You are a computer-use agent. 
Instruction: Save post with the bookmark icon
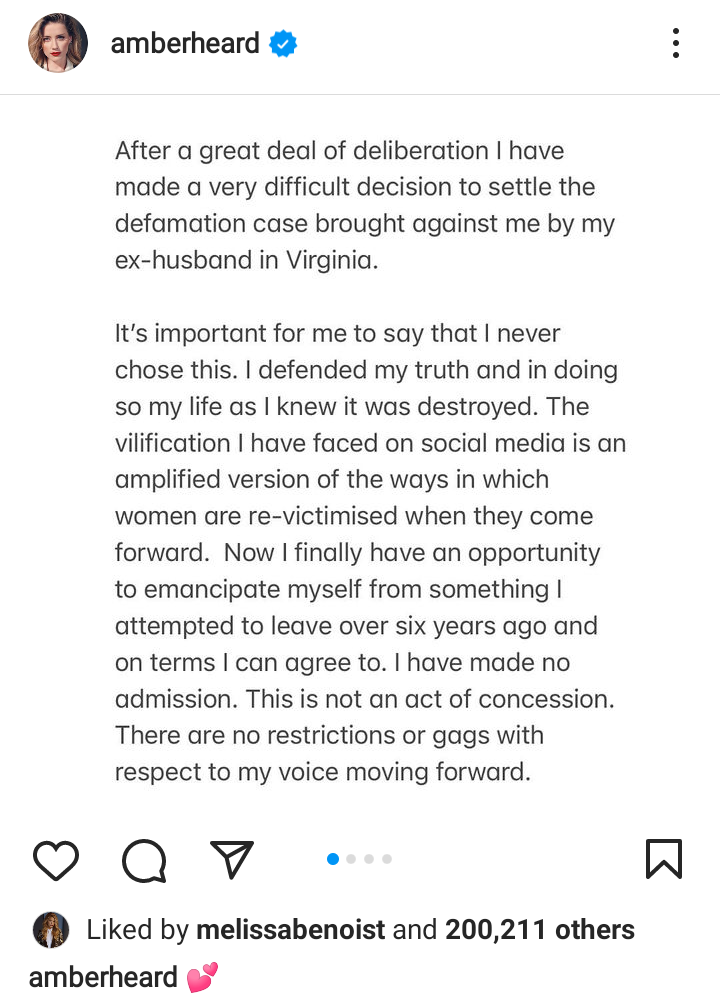coord(664,860)
